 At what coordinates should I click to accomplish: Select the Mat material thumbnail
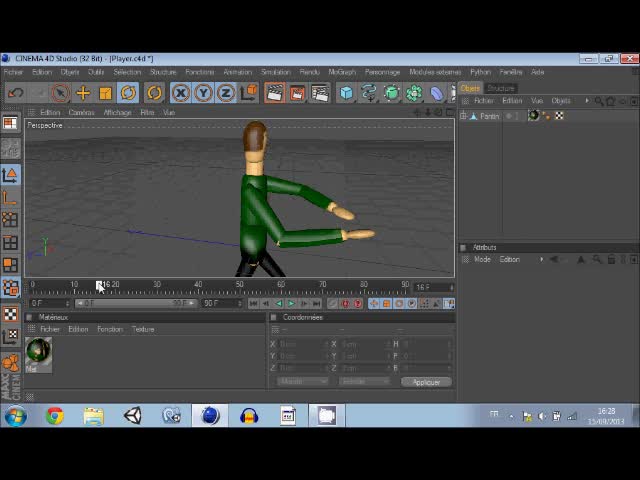[38, 351]
